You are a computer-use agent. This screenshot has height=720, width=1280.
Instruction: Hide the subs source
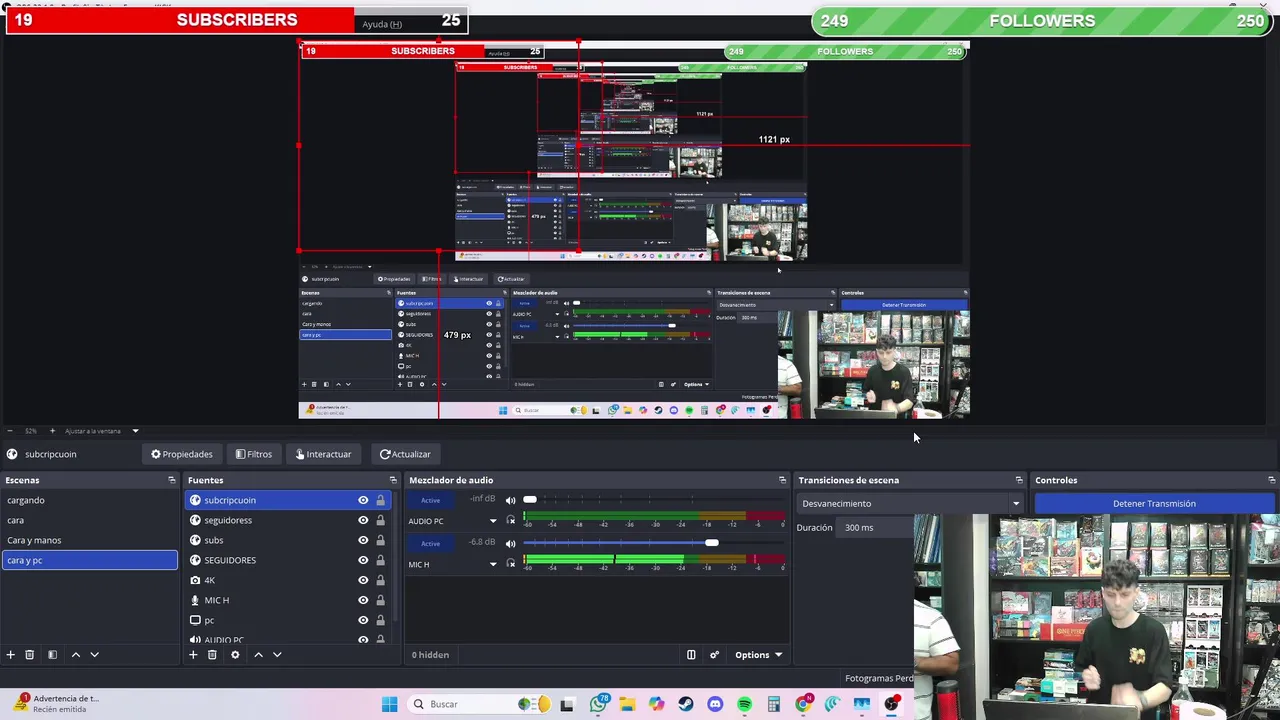click(x=363, y=540)
